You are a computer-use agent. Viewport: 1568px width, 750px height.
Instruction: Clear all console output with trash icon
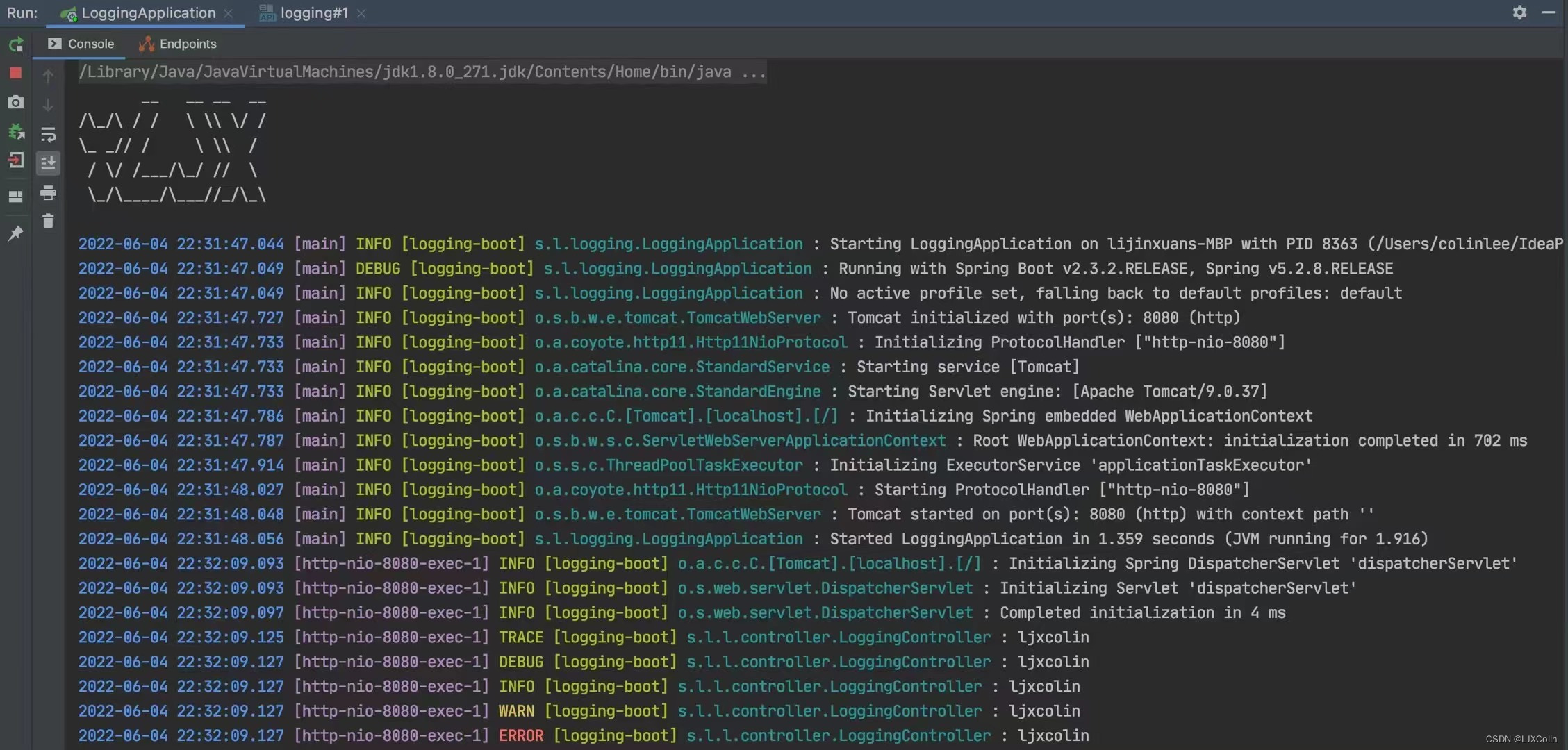48,221
